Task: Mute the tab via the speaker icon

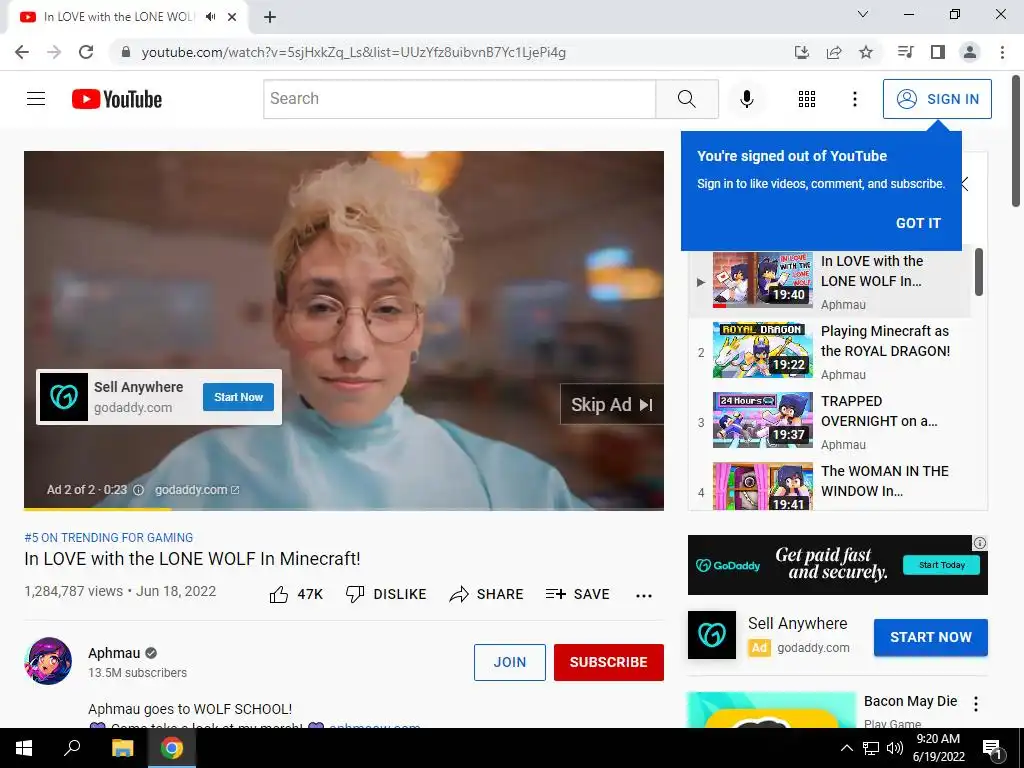Action: pos(210,17)
